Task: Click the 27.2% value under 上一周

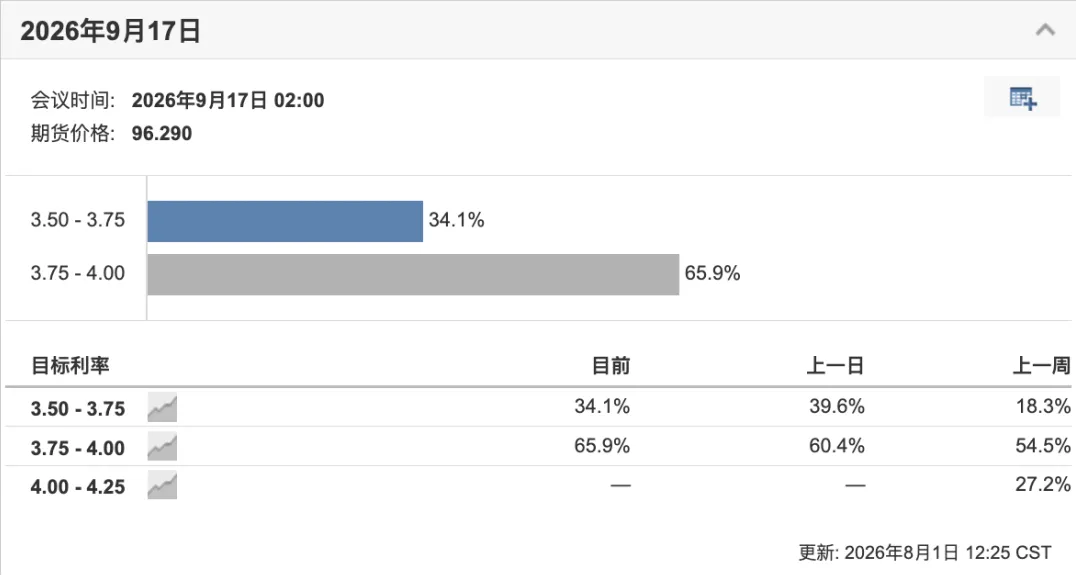Action: coord(1043,484)
